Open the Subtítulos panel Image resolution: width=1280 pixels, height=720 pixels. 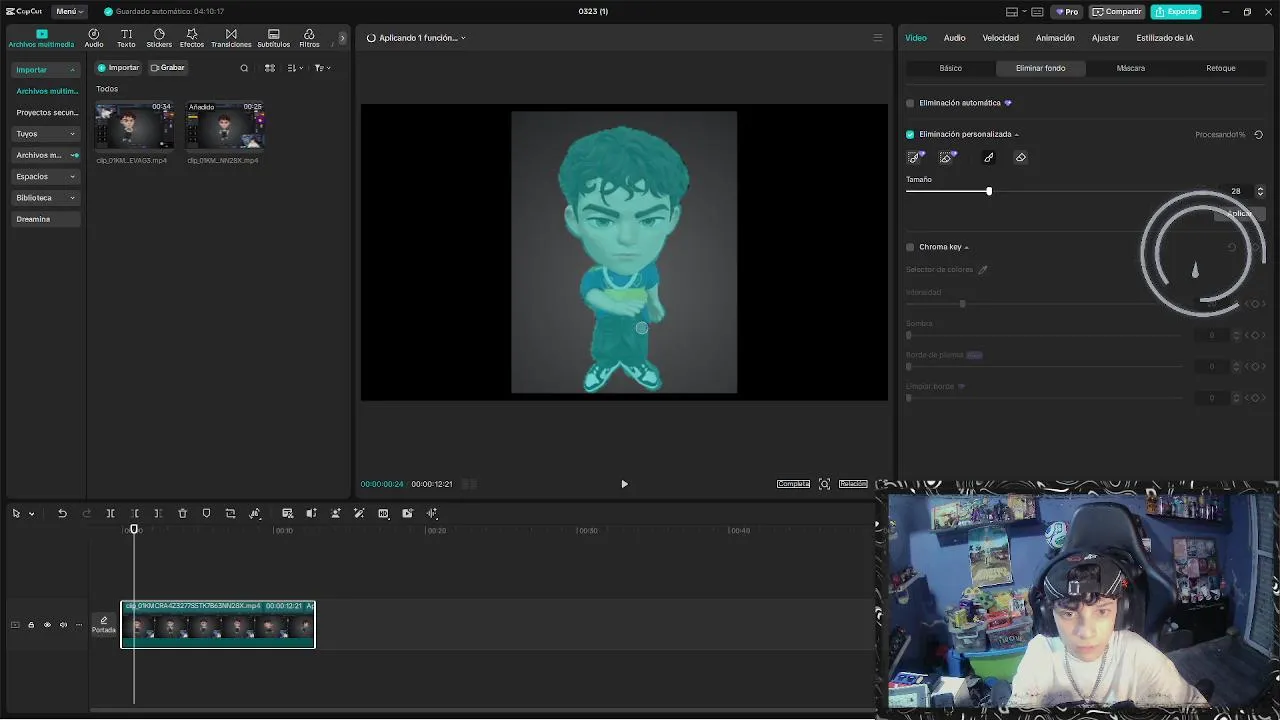(274, 38)
